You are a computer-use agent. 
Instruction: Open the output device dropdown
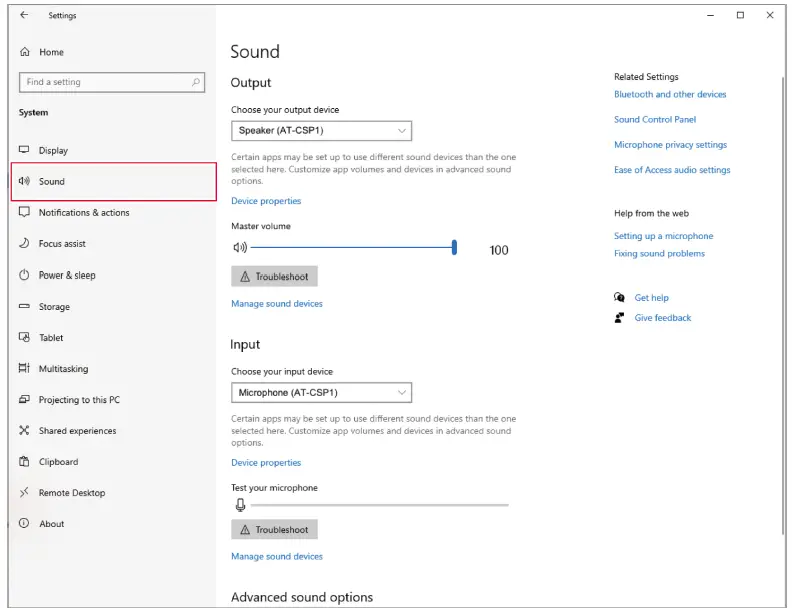click(321, 131)
